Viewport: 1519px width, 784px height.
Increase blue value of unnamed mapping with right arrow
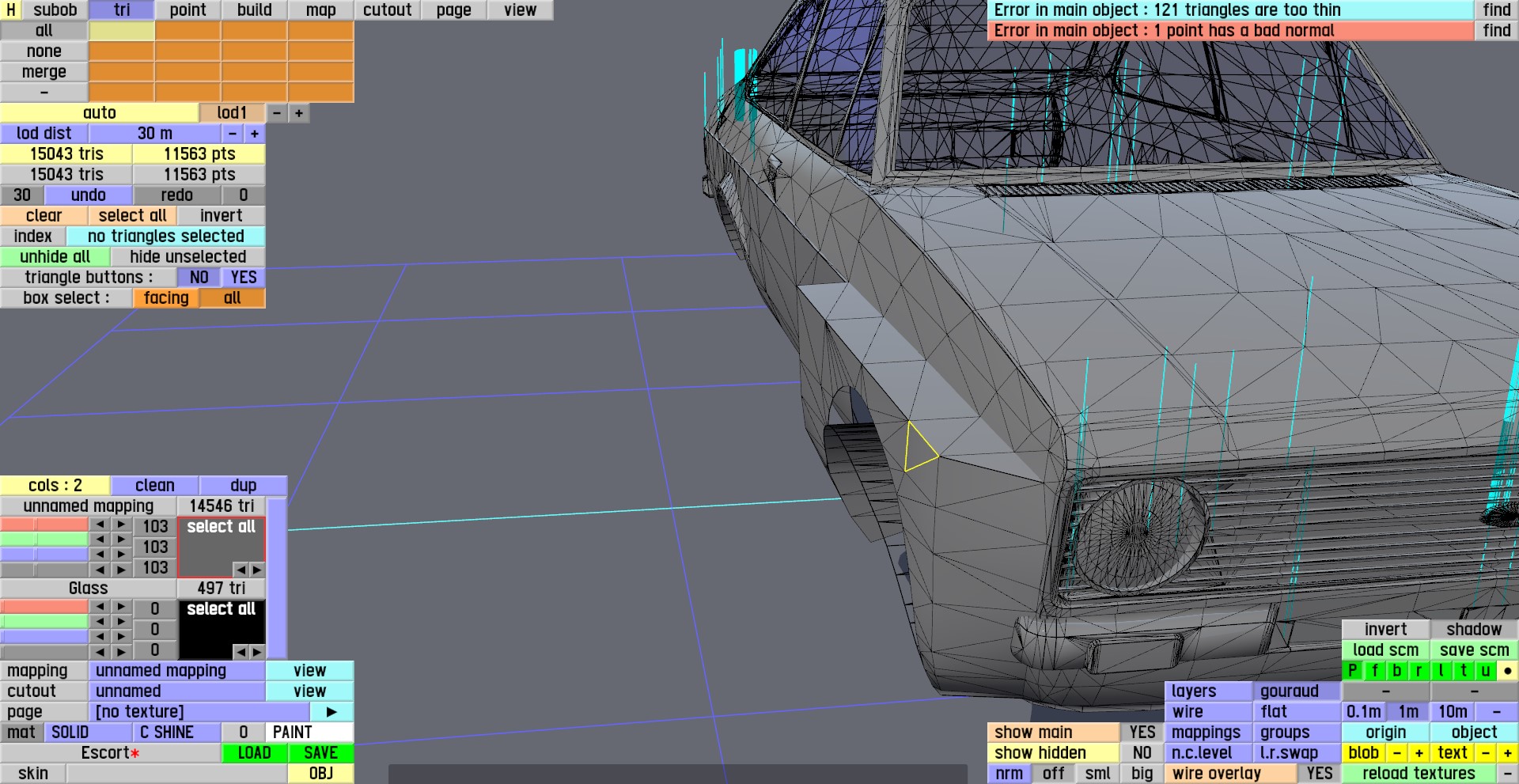(x=121, y=555)
